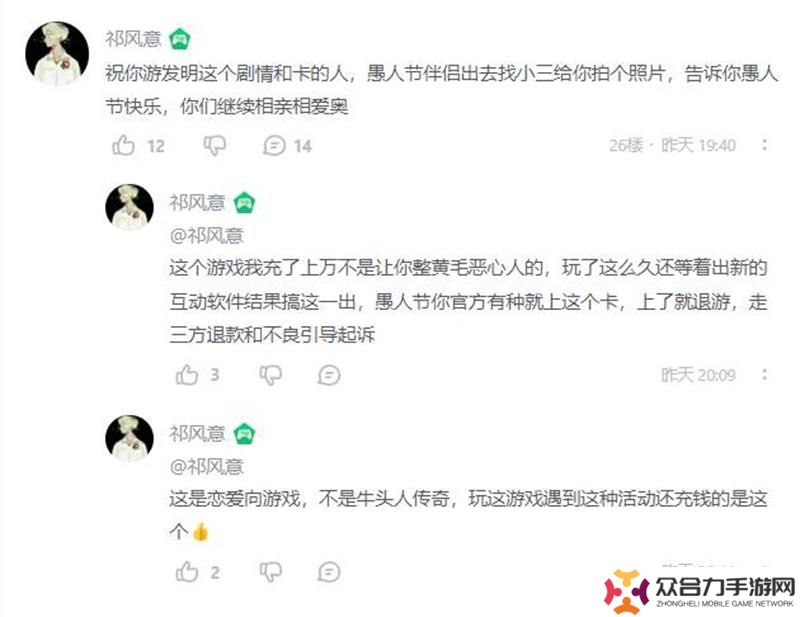
Task: Open avatar beside the second reply
Action: 130,208
